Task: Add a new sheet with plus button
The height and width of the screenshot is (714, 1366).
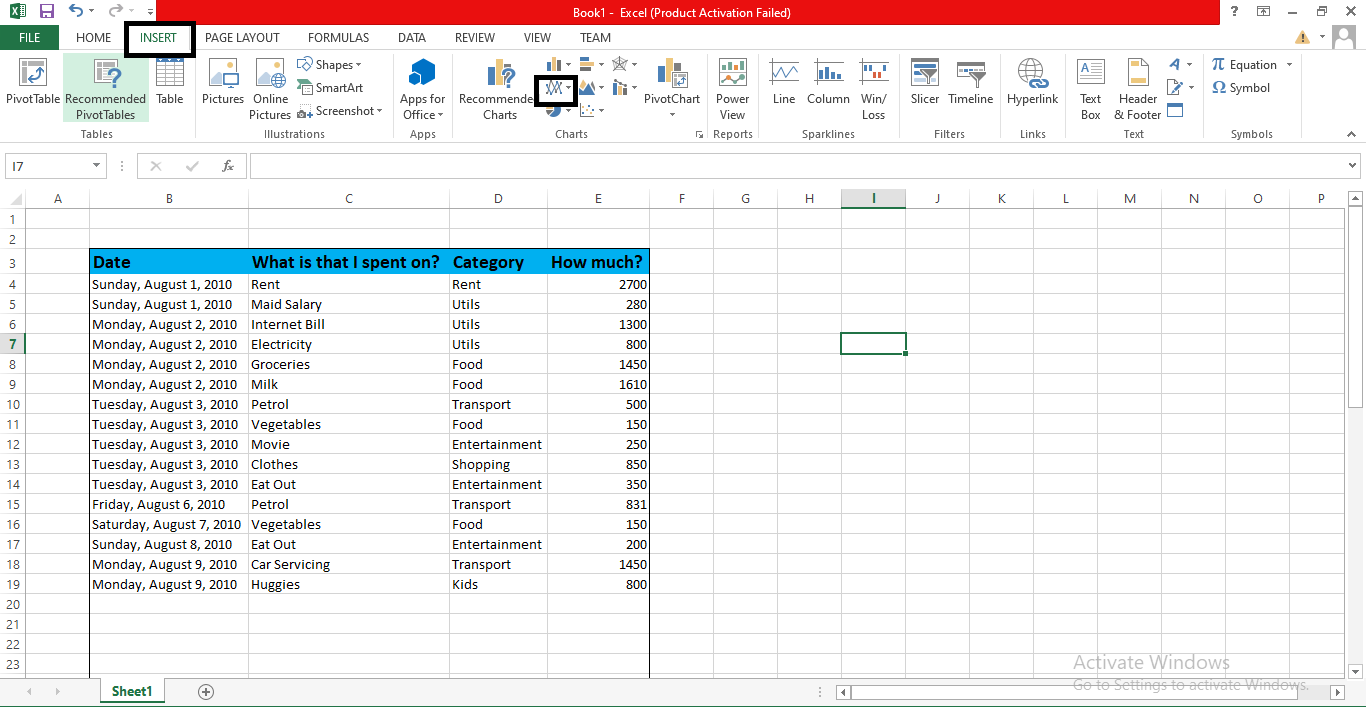Action: tap(206, 691)
